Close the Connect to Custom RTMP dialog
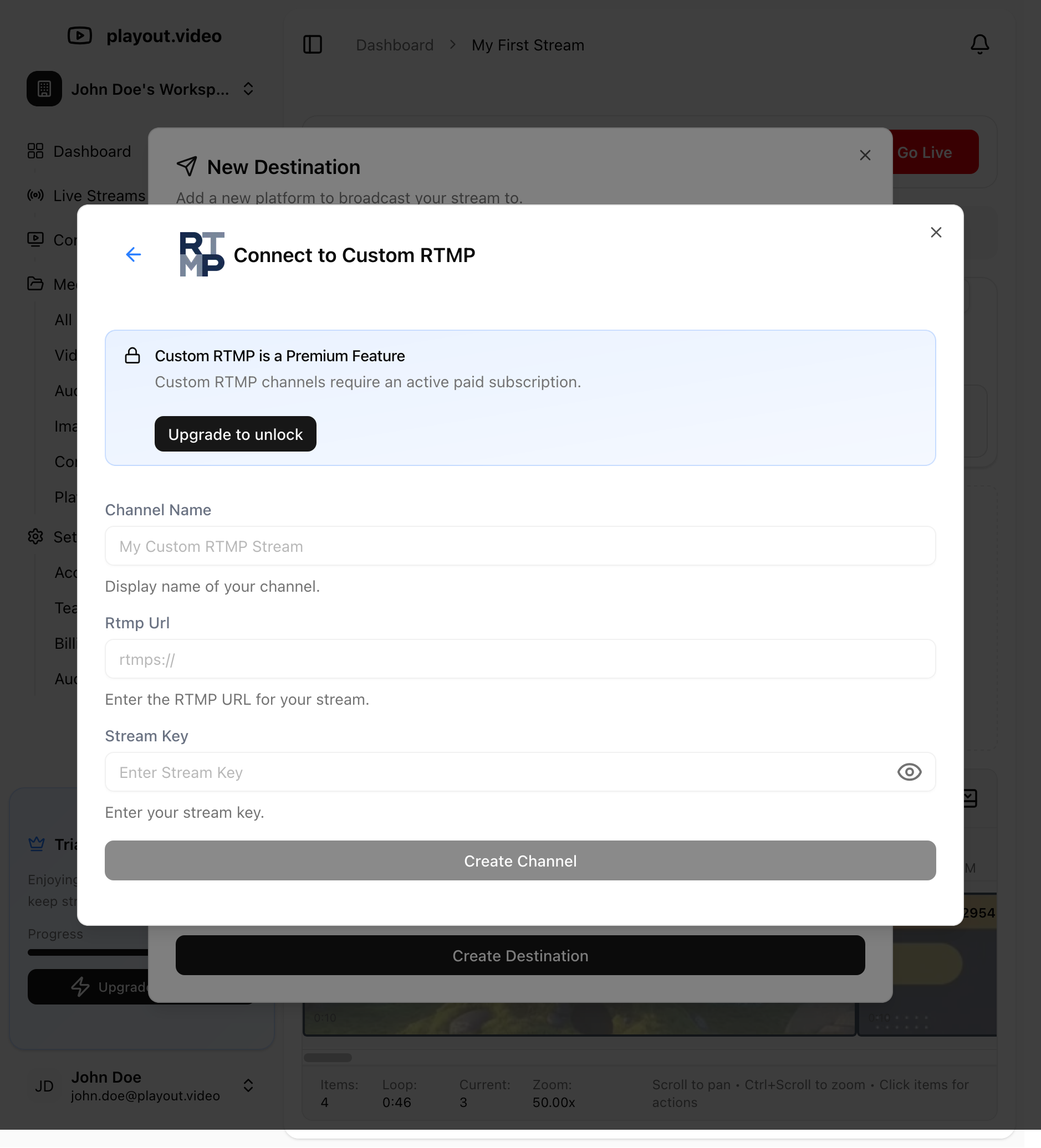Viewport: 1041px width, 1148px height. coord(936,232)
